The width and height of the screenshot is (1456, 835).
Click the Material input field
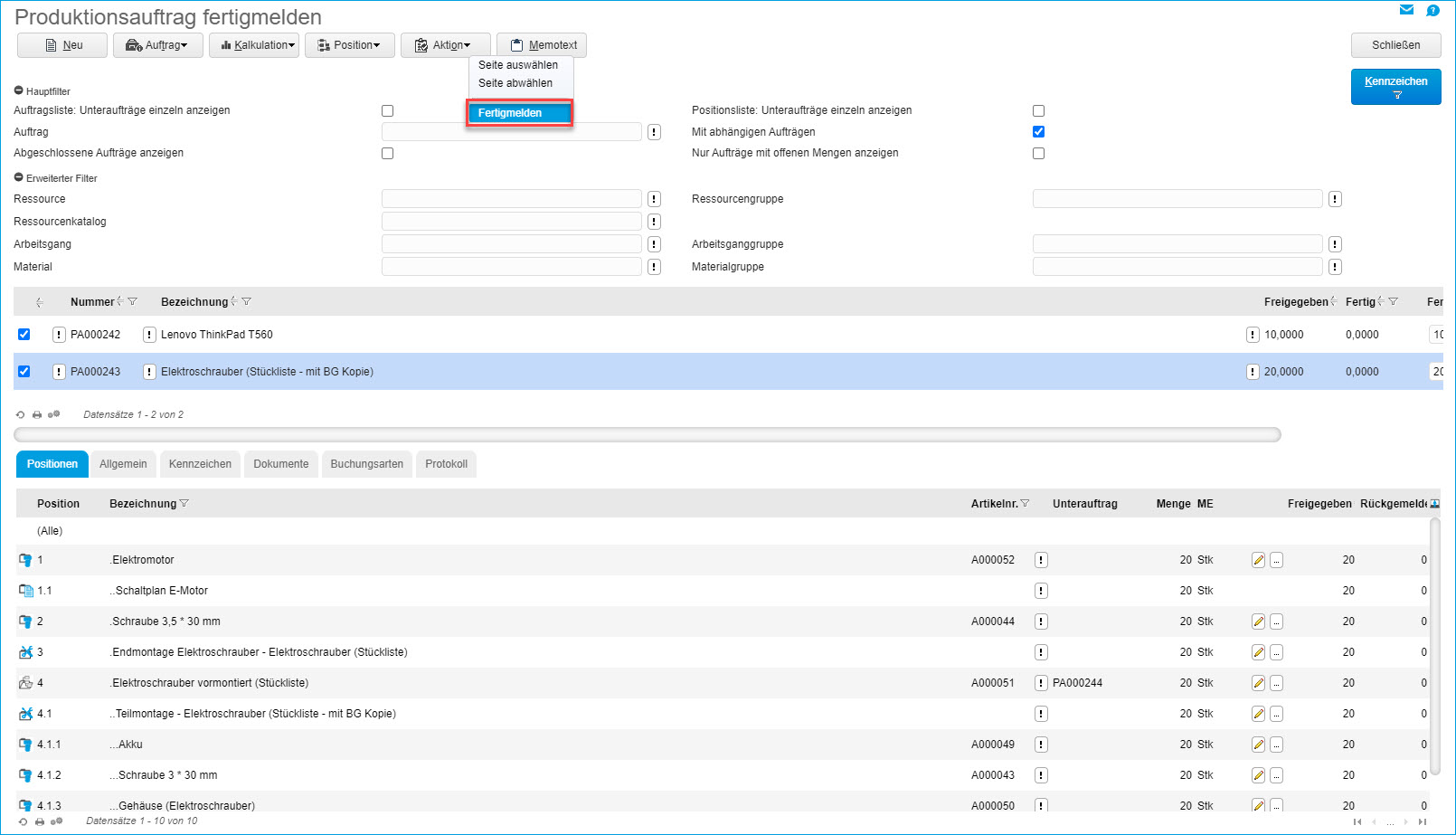(511, 267)
